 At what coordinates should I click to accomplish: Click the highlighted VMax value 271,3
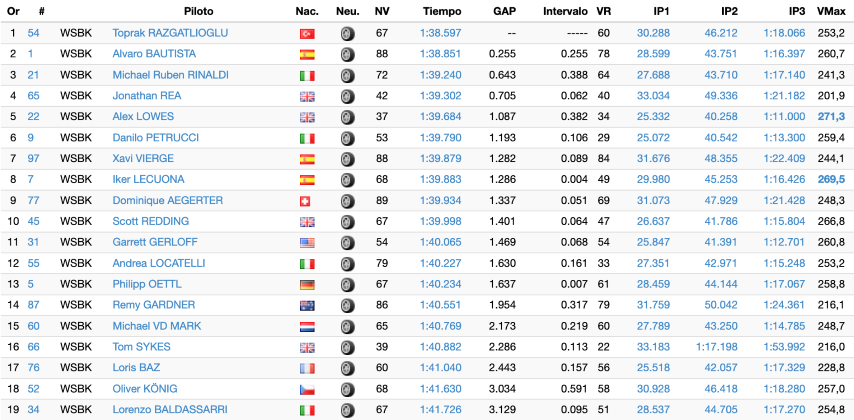click(x=831, y=117)
